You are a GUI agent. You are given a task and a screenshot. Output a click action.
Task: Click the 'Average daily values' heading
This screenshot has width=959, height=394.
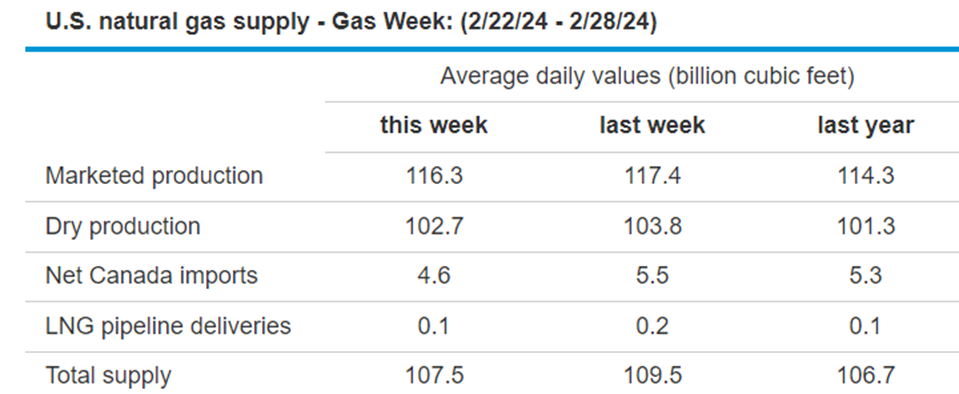tap(647, 76)
